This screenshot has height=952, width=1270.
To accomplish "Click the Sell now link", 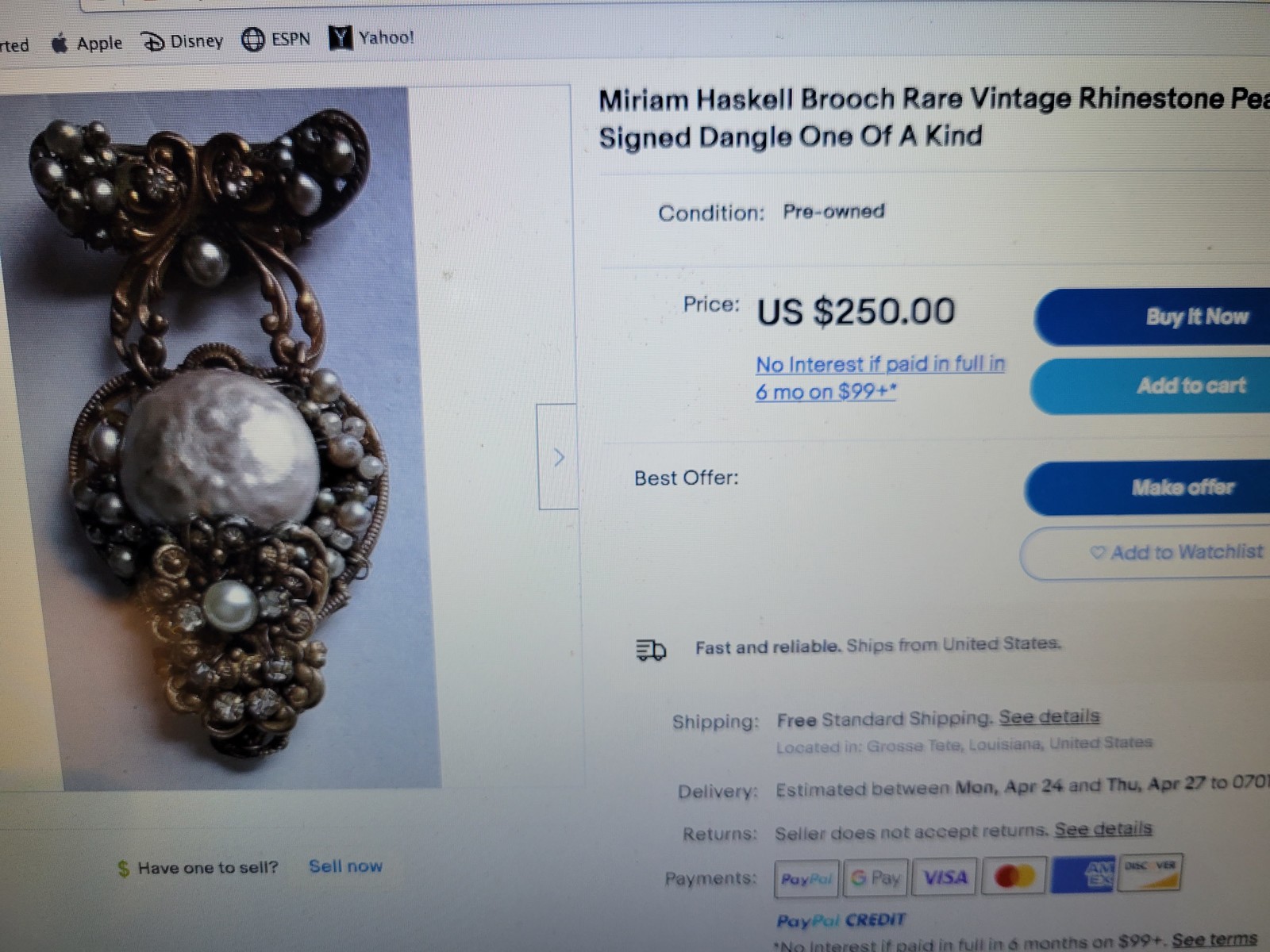I will pyautogui.click(x=345, y=866).
